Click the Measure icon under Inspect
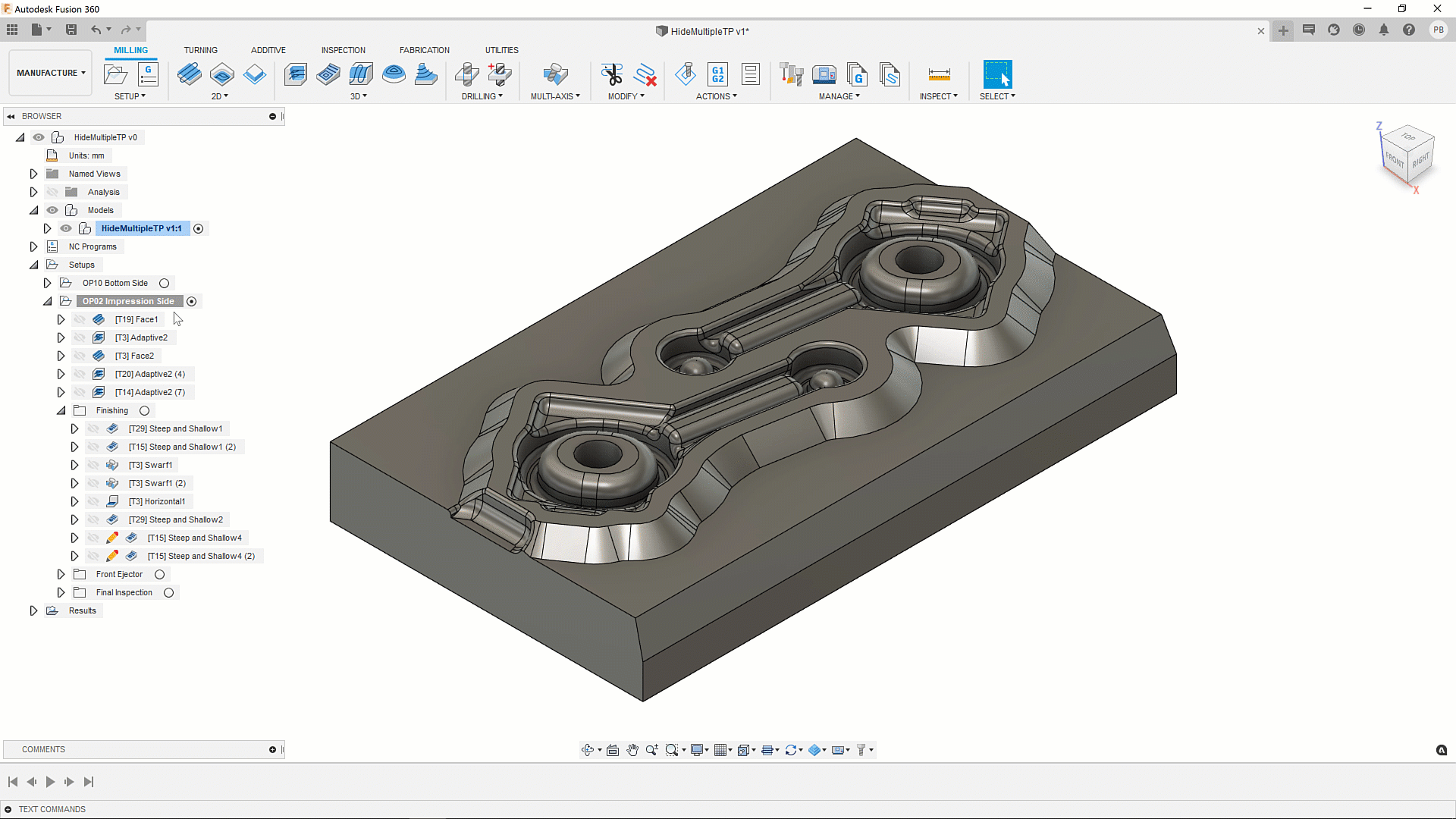Screen dimensions: 1456x819 939,74
